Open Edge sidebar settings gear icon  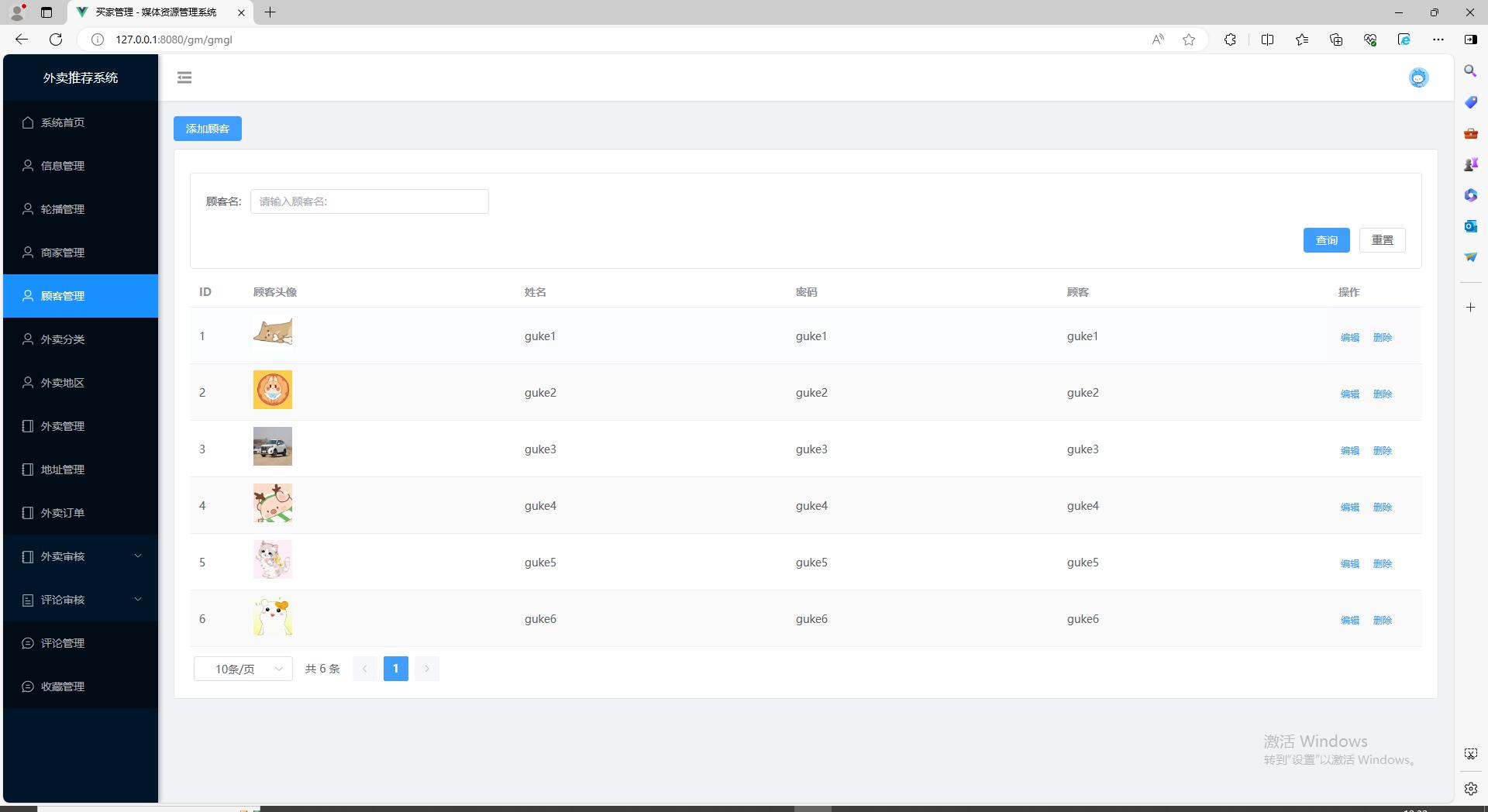click(1471, 789)
